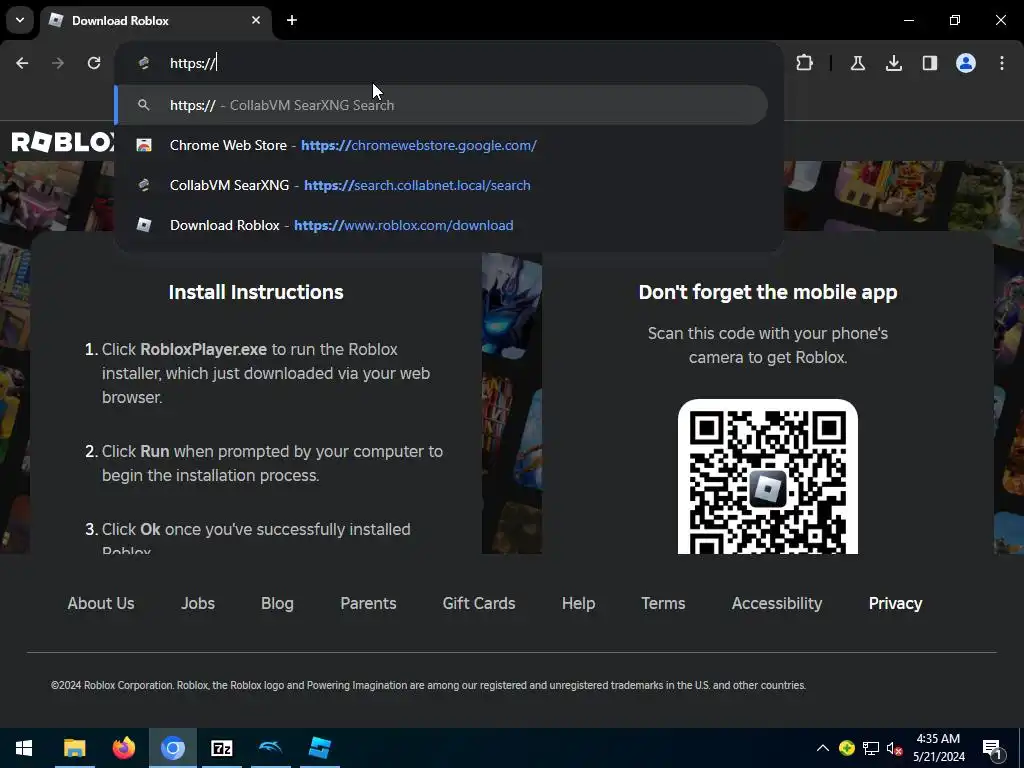Open the clock showing 4:35 AM
This screenshot has height=768, width=1024.
pyautogui.click(x=938, y=748)
